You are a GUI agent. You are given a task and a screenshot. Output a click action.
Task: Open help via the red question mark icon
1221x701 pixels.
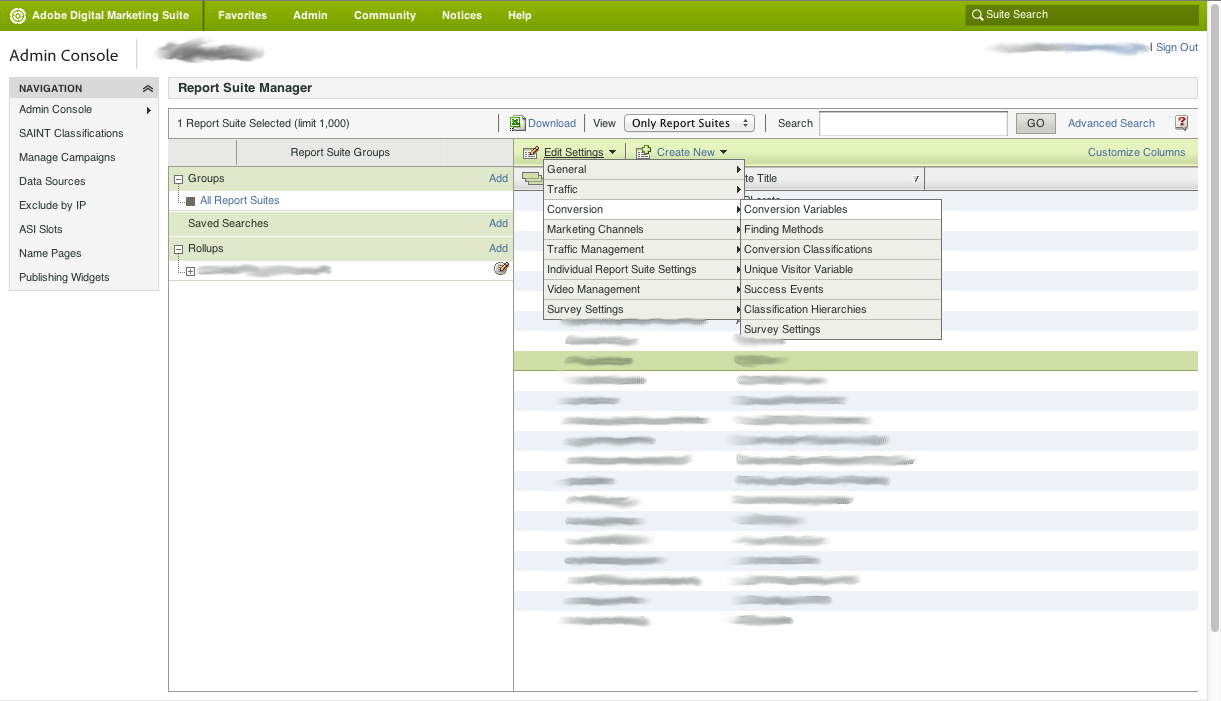pos(1181,123)
